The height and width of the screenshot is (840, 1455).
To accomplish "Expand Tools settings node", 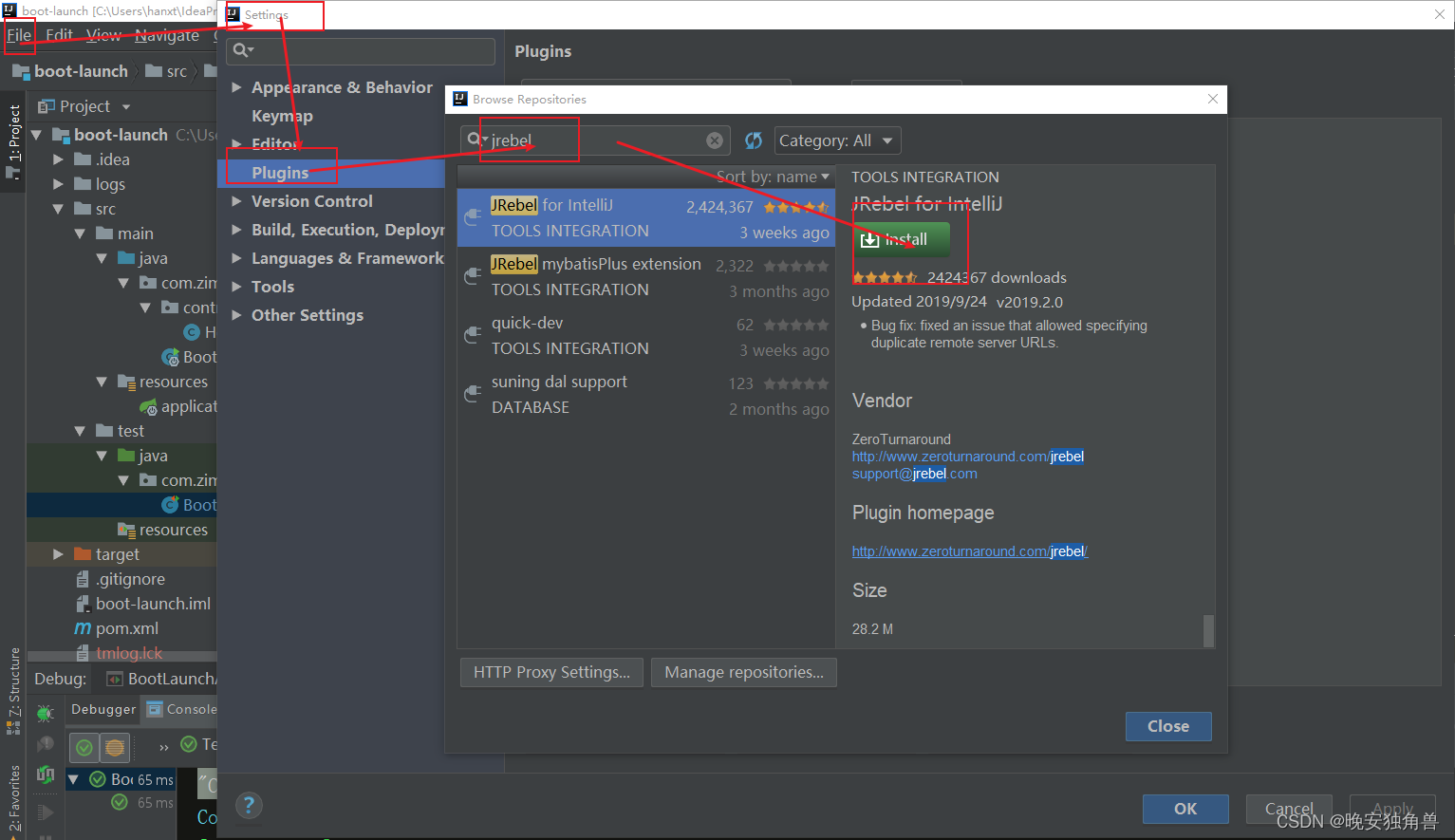I will click(x=236, y=287).
